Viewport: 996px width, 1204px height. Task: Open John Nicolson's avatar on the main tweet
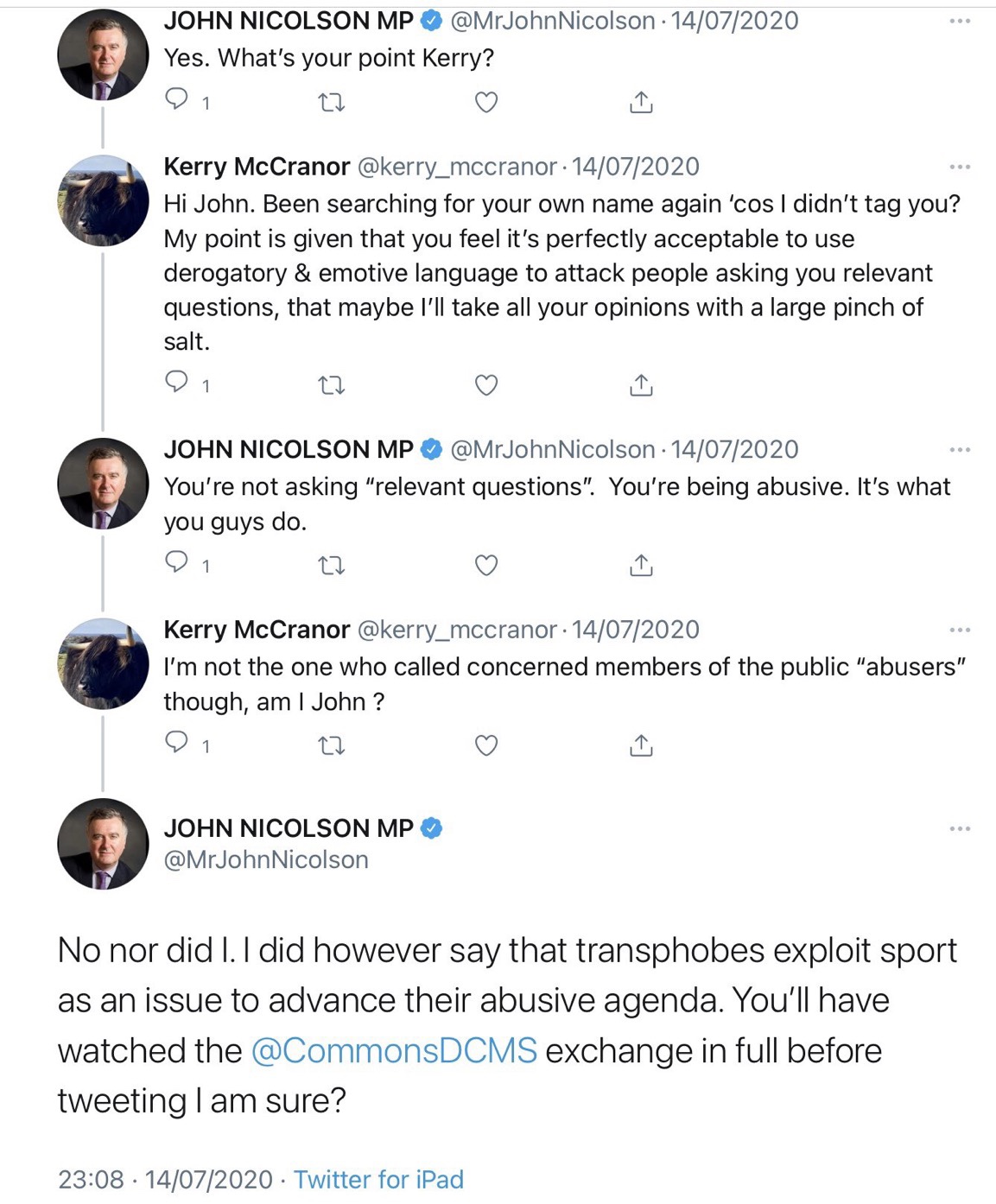coord(103,844)
